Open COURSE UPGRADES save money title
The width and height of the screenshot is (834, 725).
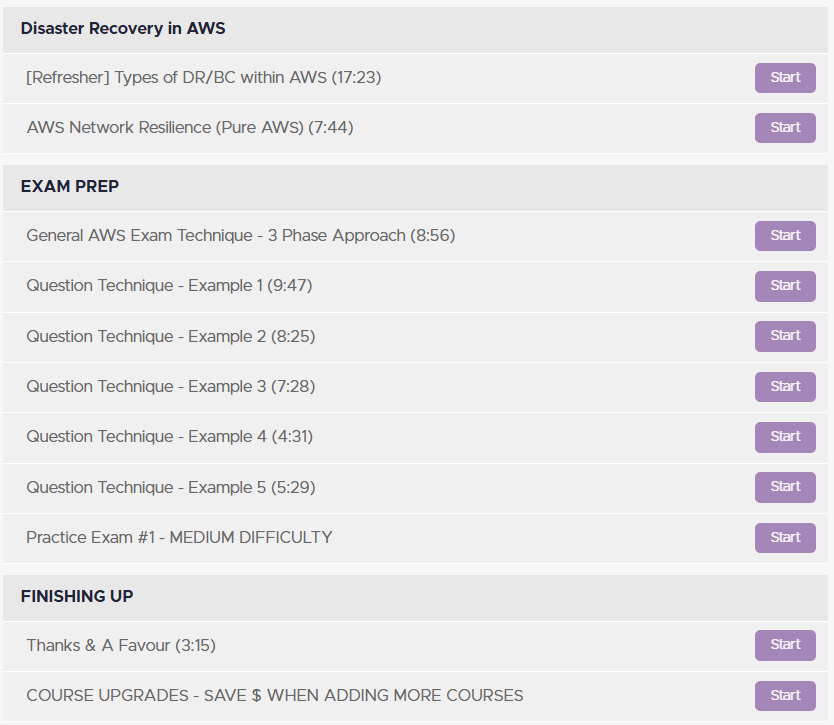click(x=275, y=696)
